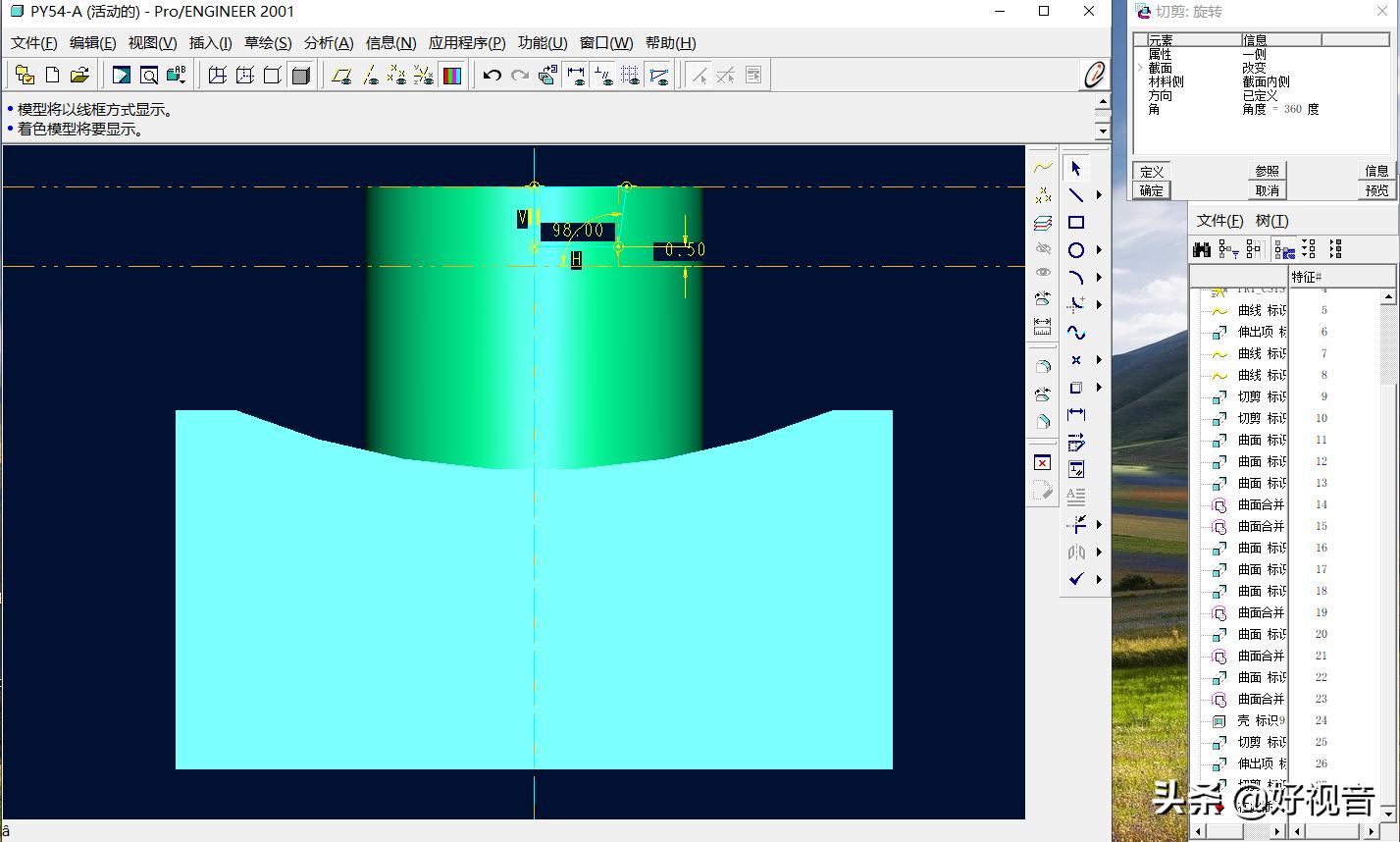Image resolution: width=1400 pixels, height=842 pixels.
Task: Click the 预览 button in dialog
Action: (x=1376, y=190)
